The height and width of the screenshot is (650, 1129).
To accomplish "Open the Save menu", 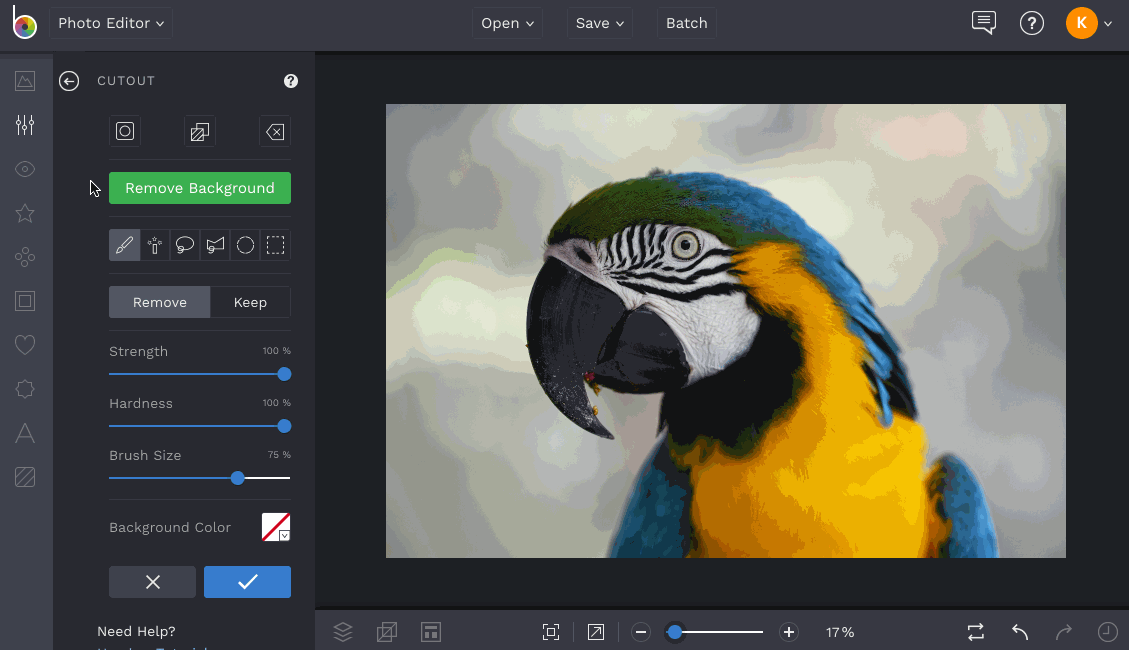I will tap(599, 23).
